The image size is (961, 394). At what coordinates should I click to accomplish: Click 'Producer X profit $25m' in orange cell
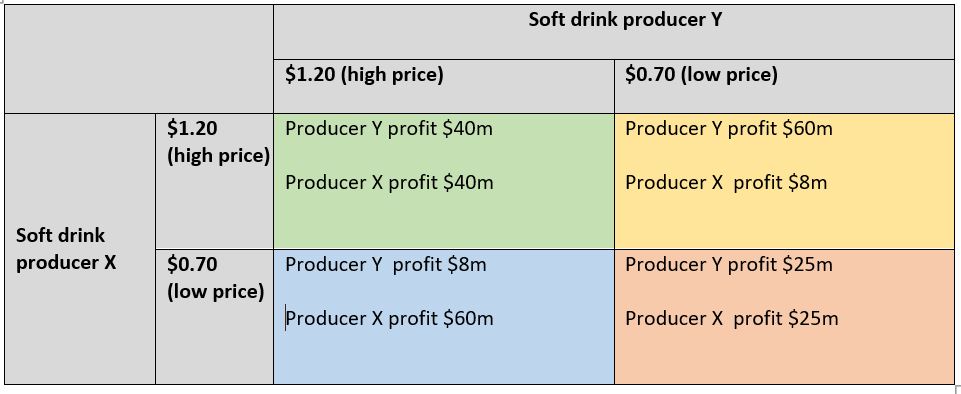732,319
